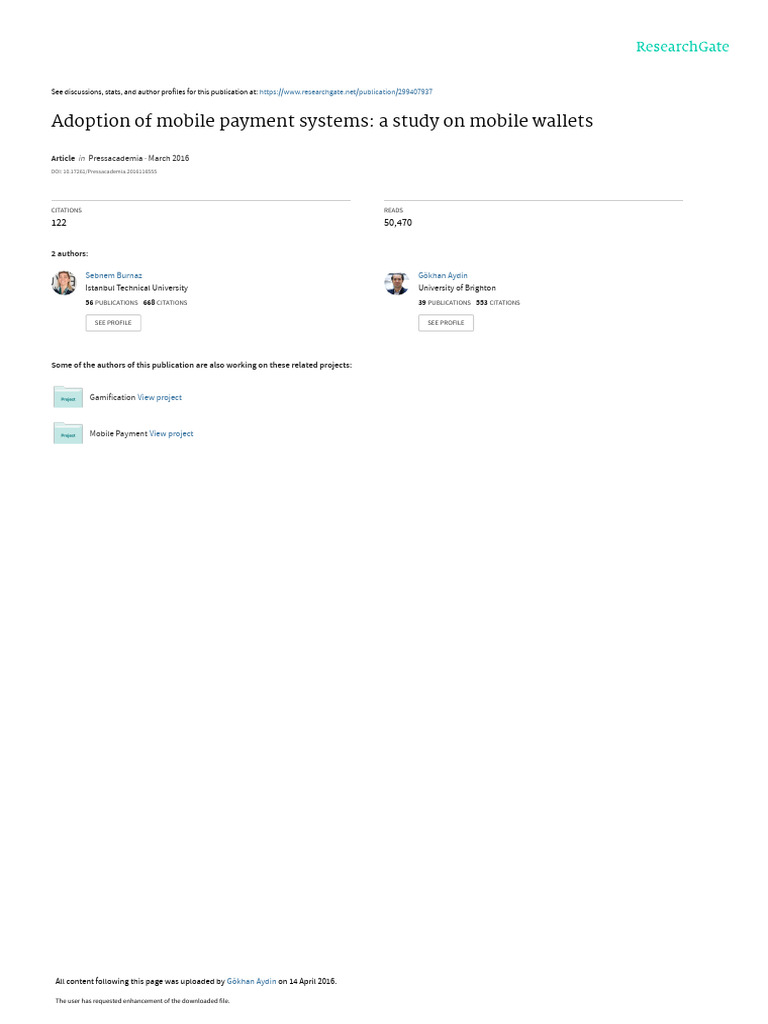Click Gökhan Aydin profile photo
Image resolution: width=768 pixels, height=1024 pixels.
pos(396,283)
